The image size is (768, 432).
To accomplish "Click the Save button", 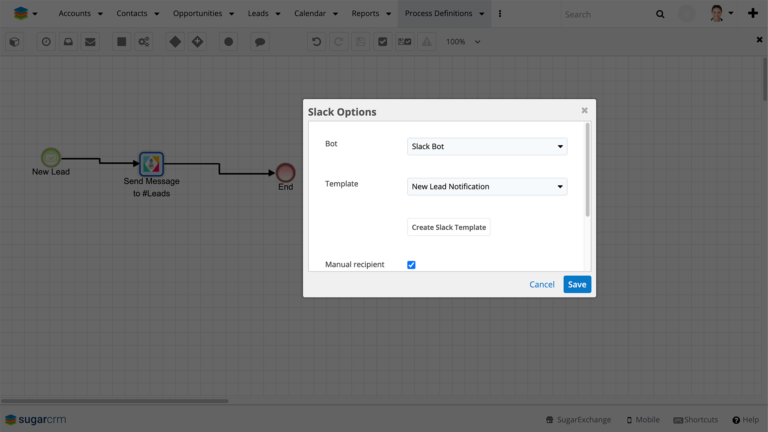I will (x=577, y=285).
